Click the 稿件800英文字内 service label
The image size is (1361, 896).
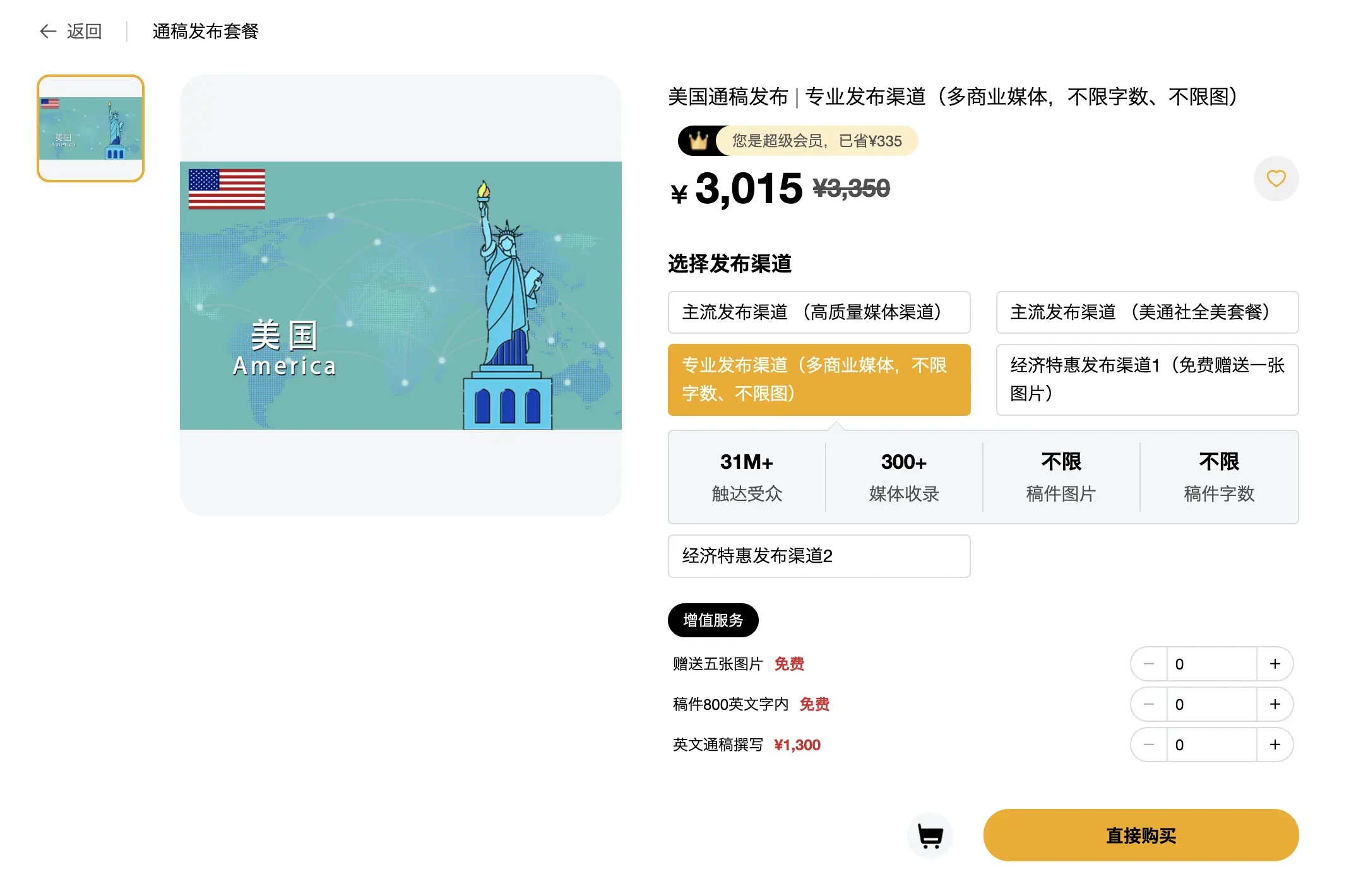point(730,704)
